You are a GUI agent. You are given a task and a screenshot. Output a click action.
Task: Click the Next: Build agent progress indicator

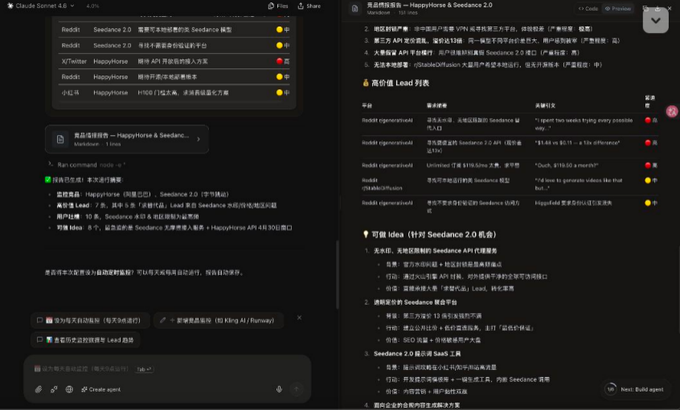[634, 389]
